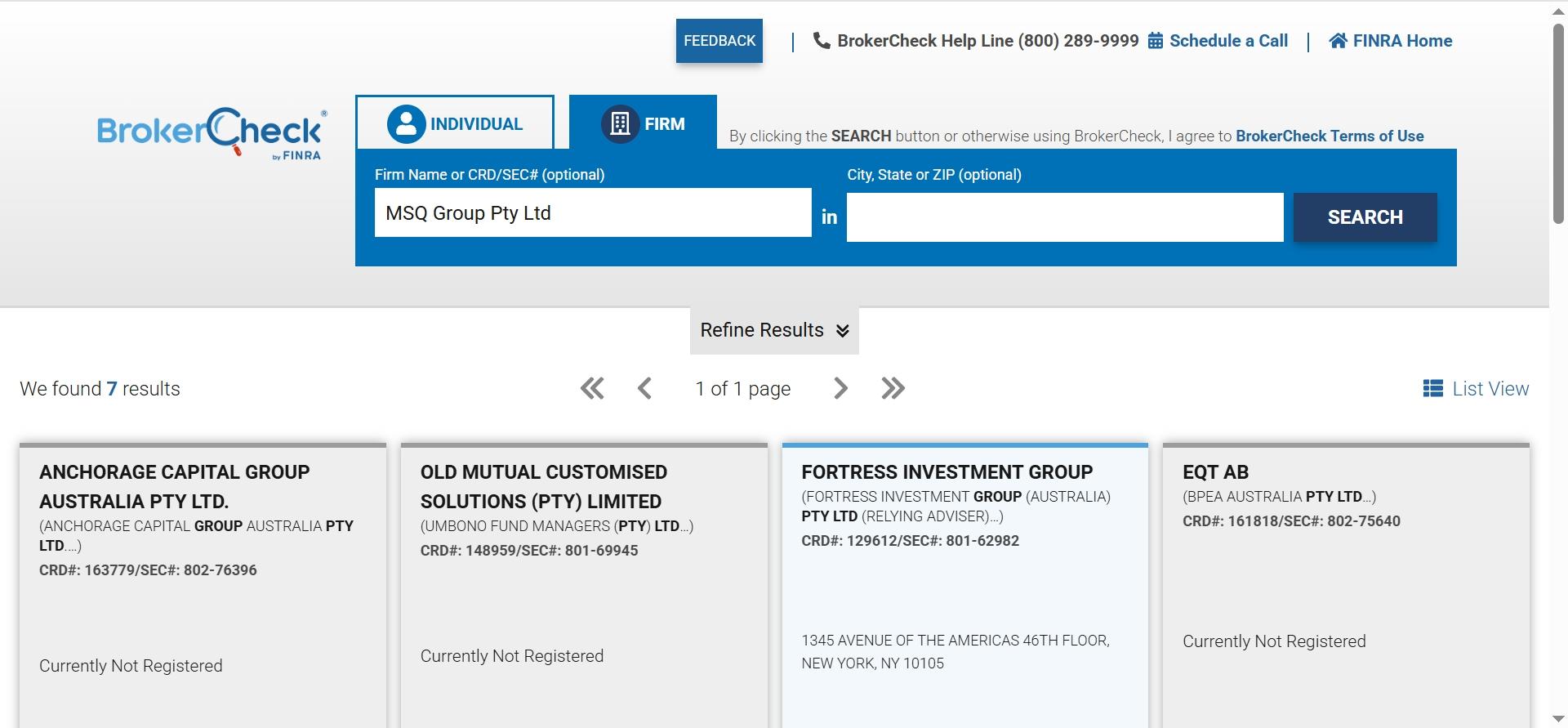1568x728 pixels.
Task: Open the EQT AB firm card title
Action: 1215,472
